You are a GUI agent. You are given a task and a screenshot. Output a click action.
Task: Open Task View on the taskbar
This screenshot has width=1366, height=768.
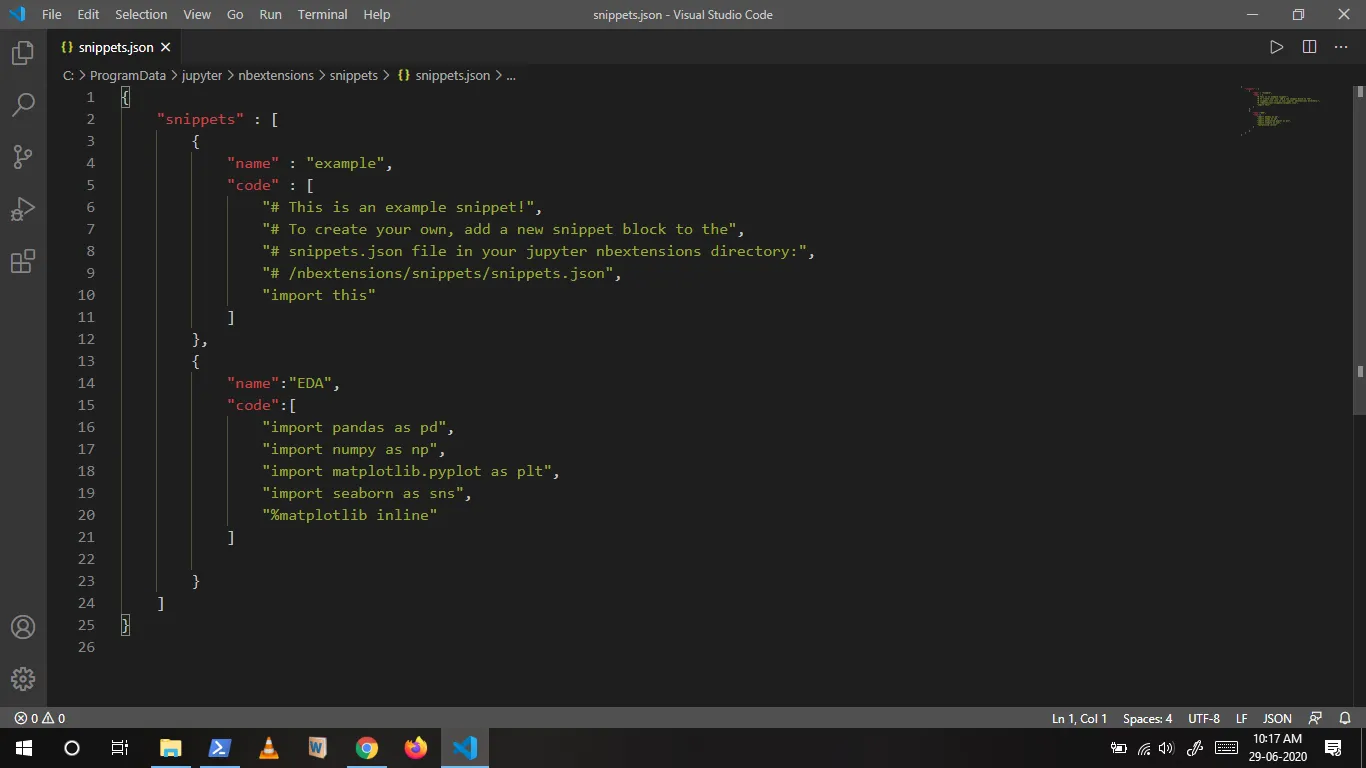pos(120,748)
